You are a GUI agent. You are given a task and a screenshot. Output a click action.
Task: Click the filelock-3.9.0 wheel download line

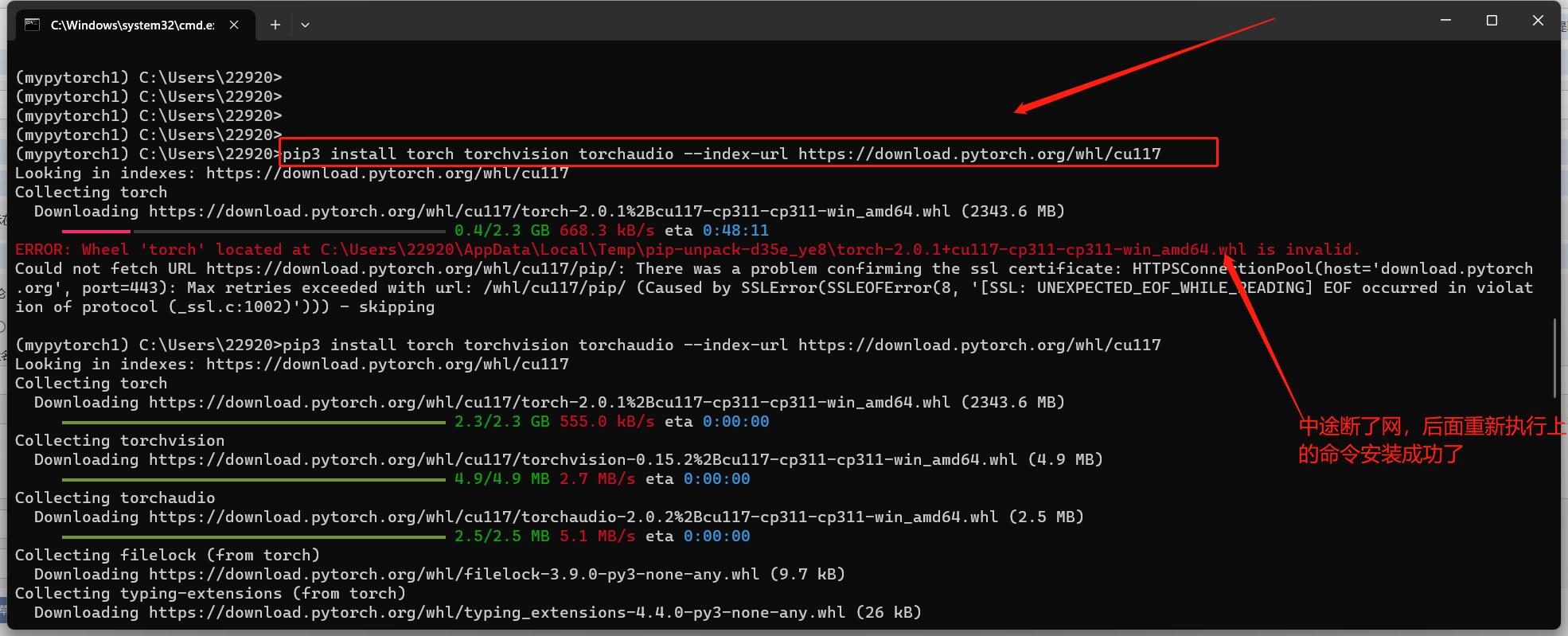[x=439, y=574]
